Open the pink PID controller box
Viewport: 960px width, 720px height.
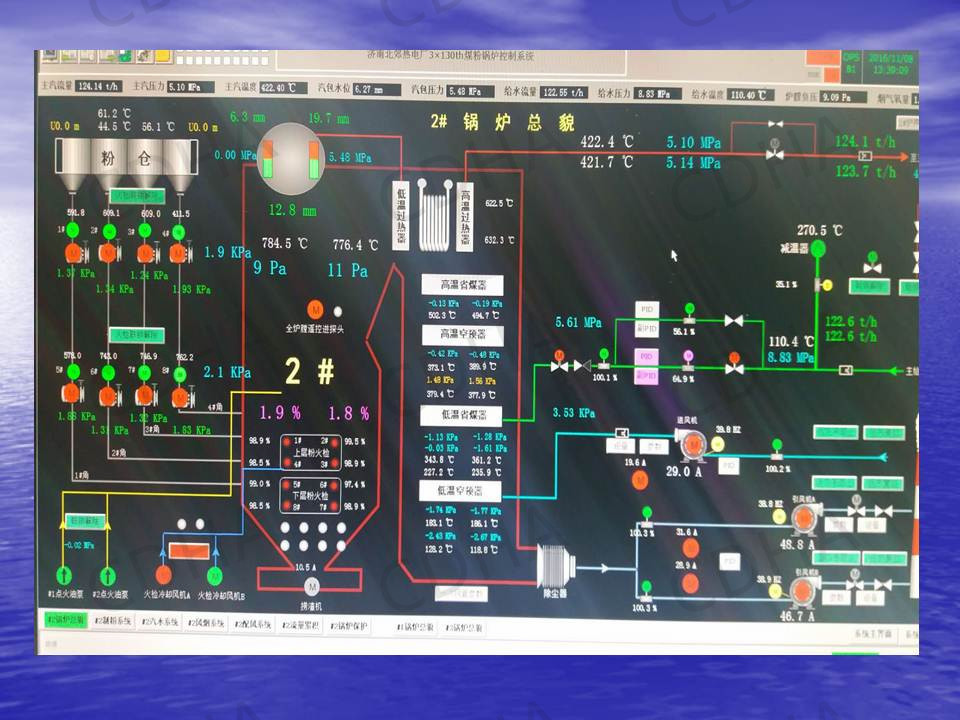[648, 356]
